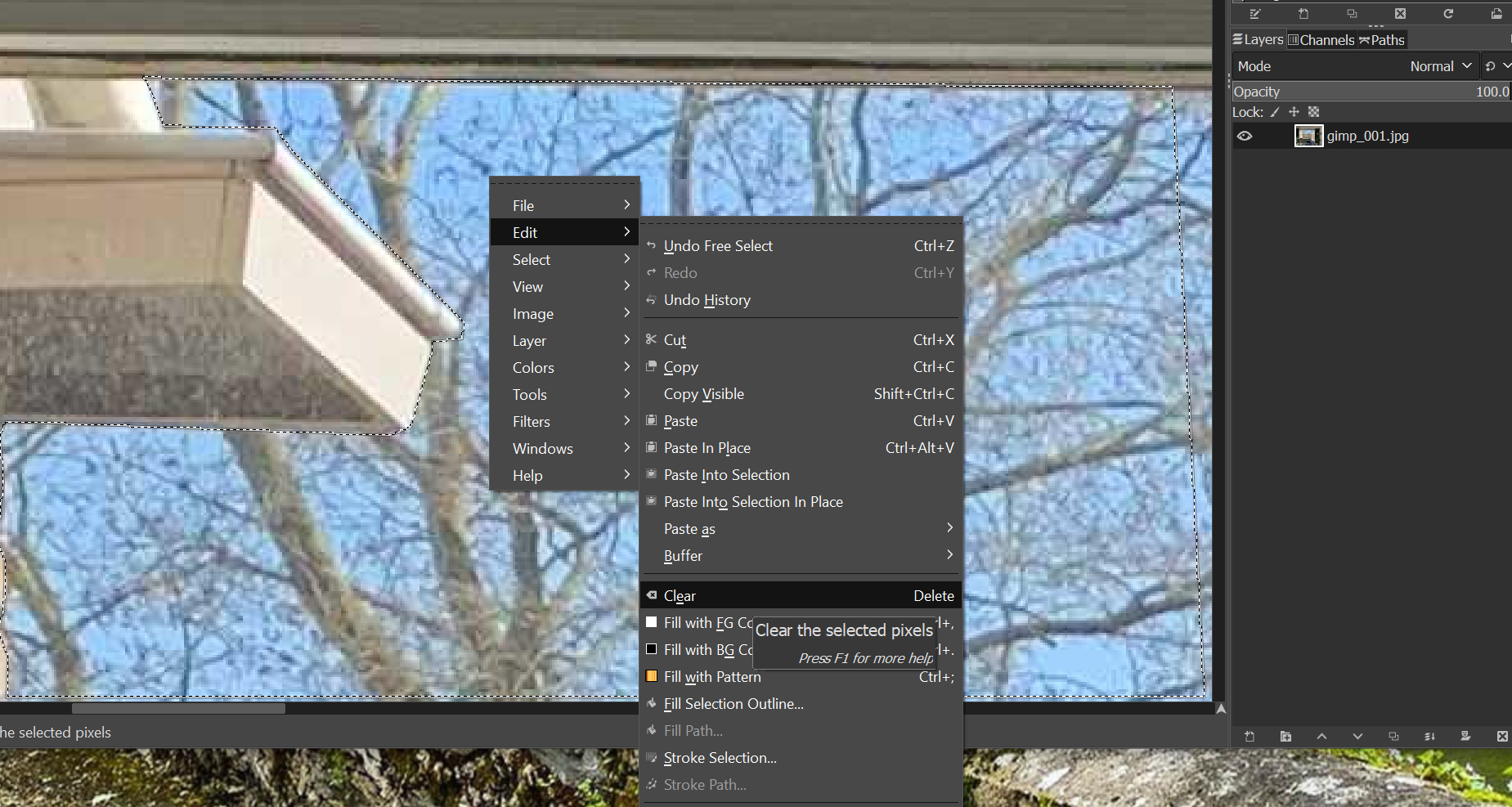Click the edit icon in the top dock toolbar
The image size is (1512, 807).
(1253, 13)
